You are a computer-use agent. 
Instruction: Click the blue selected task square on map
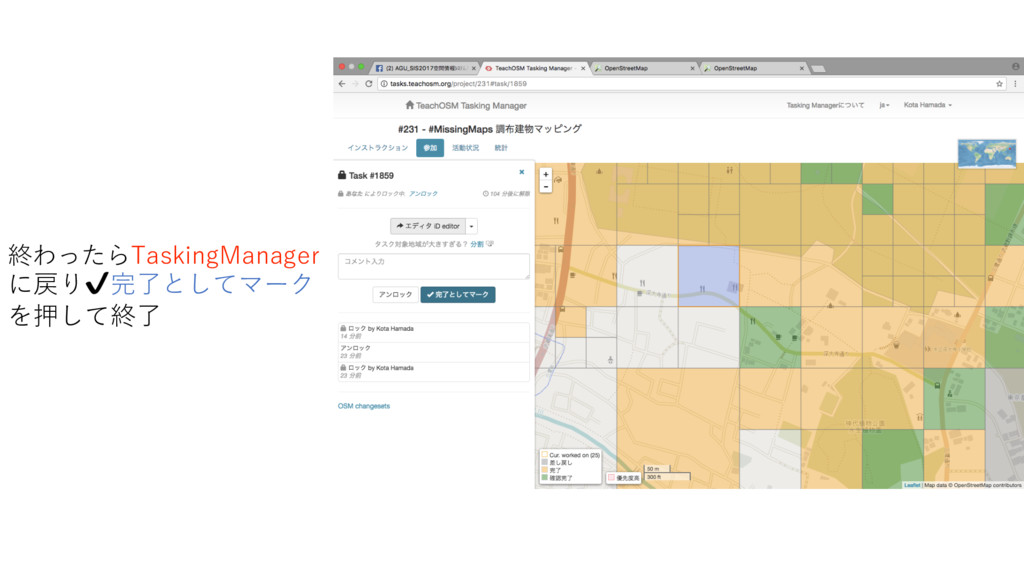pyautogui.click(x=709, y=276)
